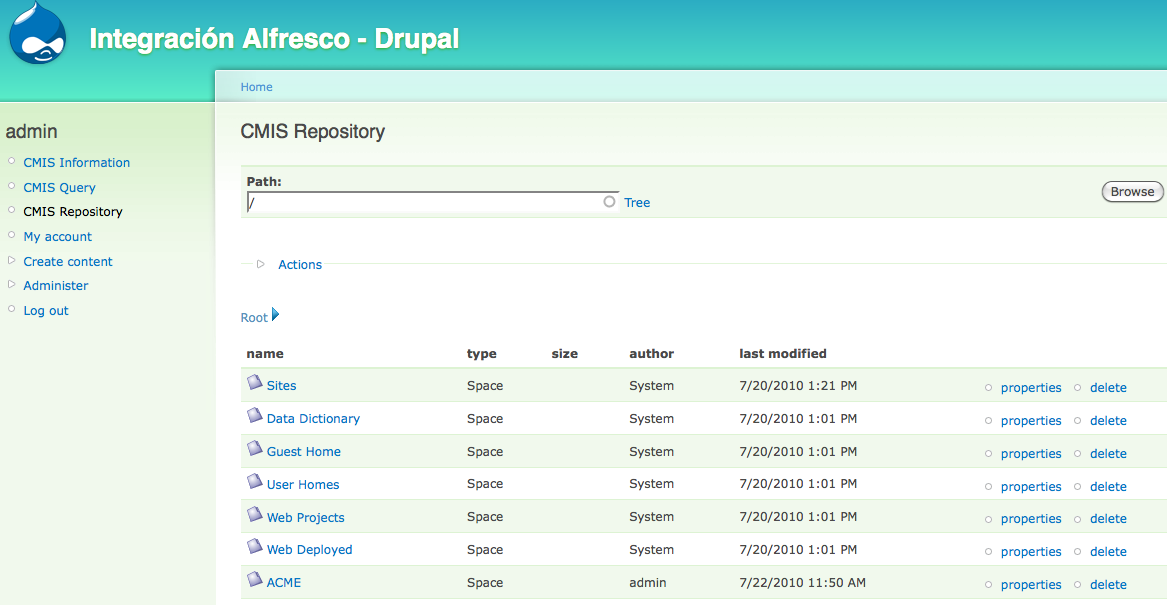Click the Web Deployed folder icon
This screenshot has height=605, width=1167.
255,547
